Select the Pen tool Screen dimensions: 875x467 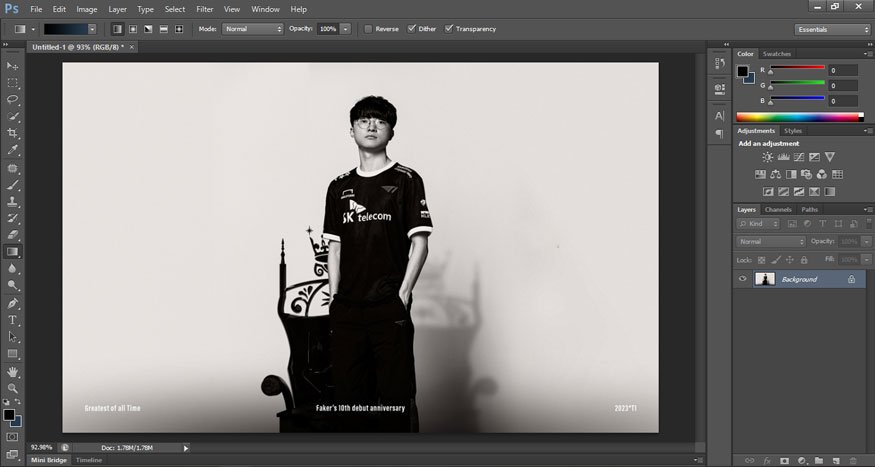(x=12, y=304)
